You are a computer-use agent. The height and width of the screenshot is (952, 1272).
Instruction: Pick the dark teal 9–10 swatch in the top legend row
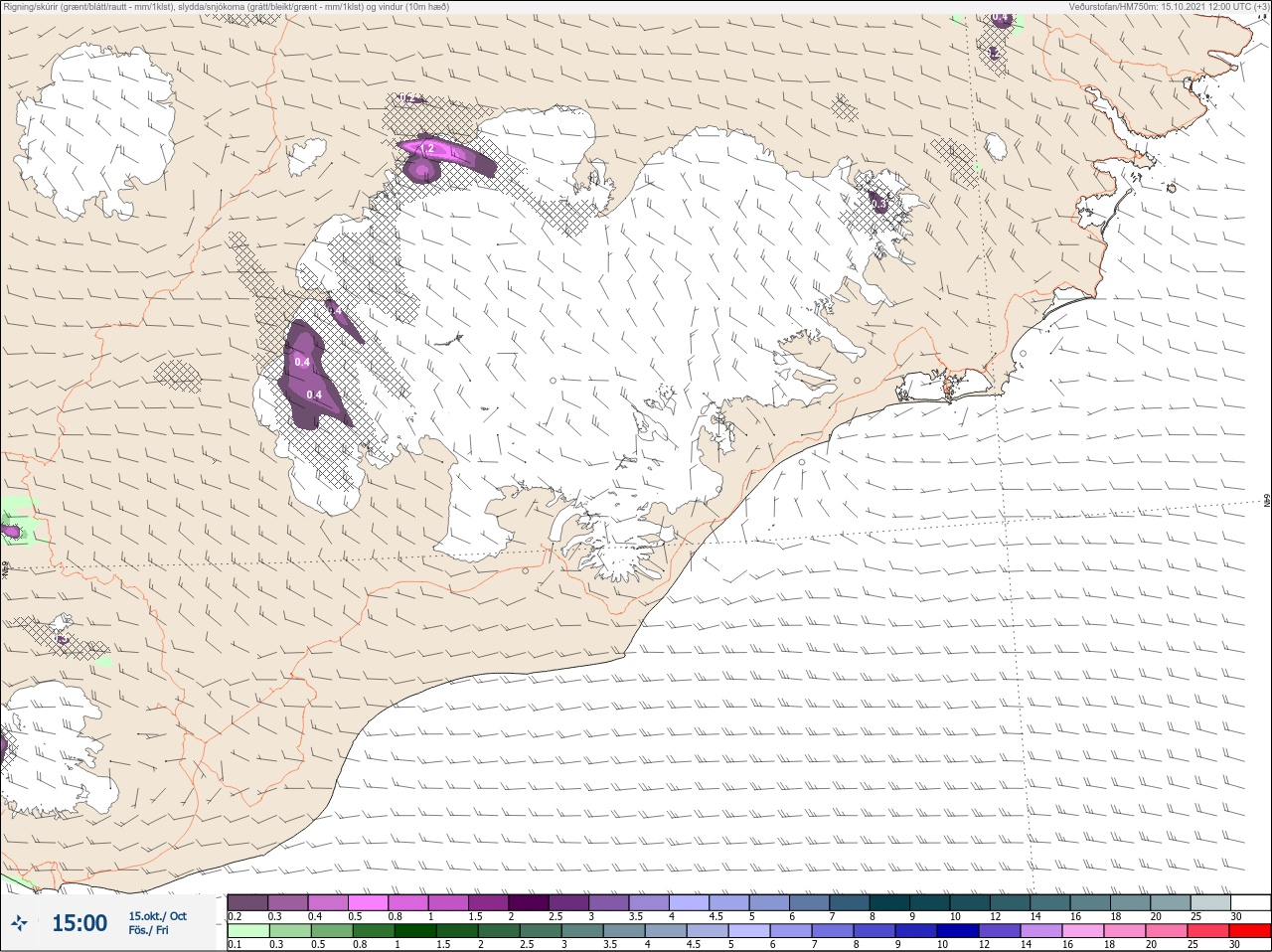tap(930, 902)
